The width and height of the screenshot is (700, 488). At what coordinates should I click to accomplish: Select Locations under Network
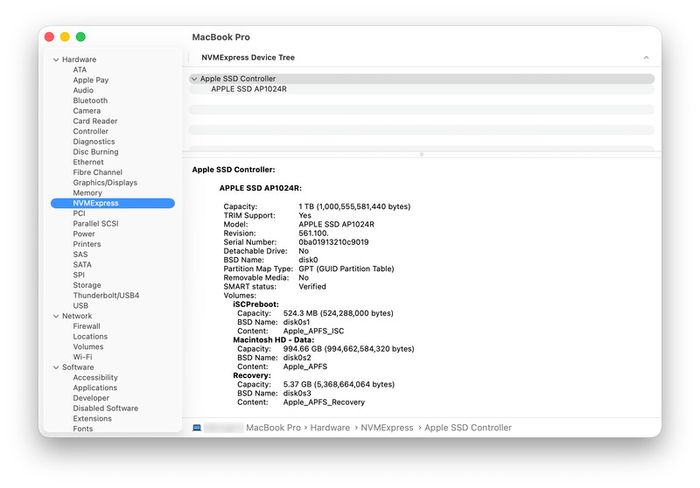[90, 337]
